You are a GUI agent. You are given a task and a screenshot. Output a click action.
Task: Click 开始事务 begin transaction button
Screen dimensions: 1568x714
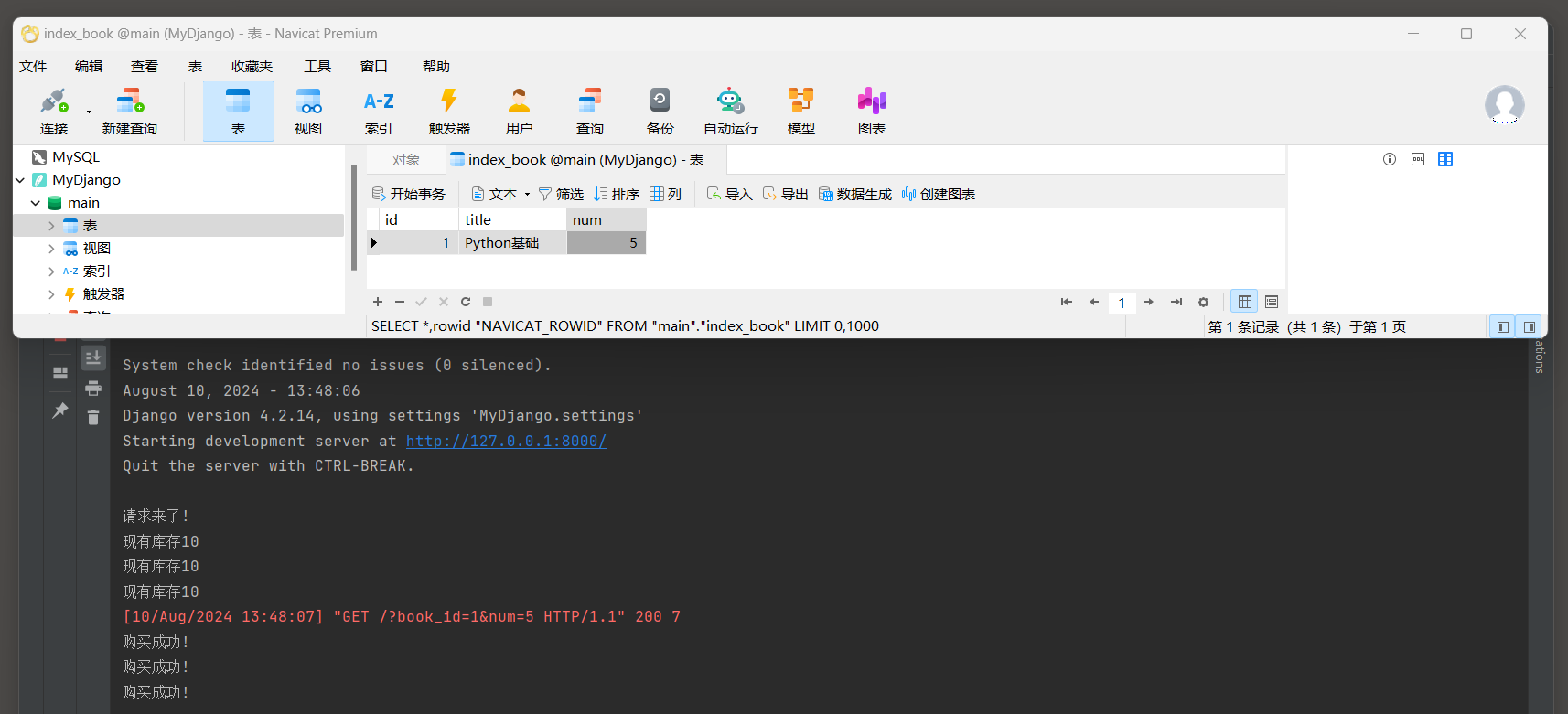(409, 194)
